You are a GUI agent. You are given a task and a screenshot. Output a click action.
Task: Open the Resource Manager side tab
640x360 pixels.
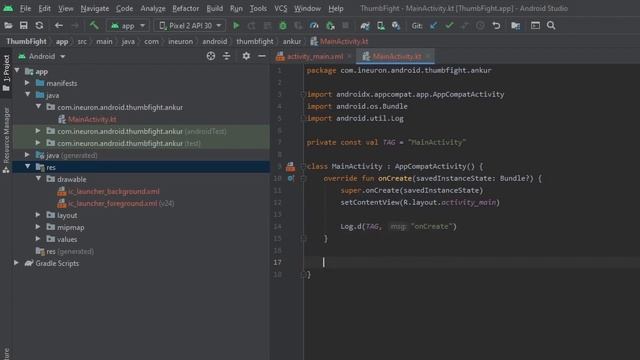click(6, 140)
